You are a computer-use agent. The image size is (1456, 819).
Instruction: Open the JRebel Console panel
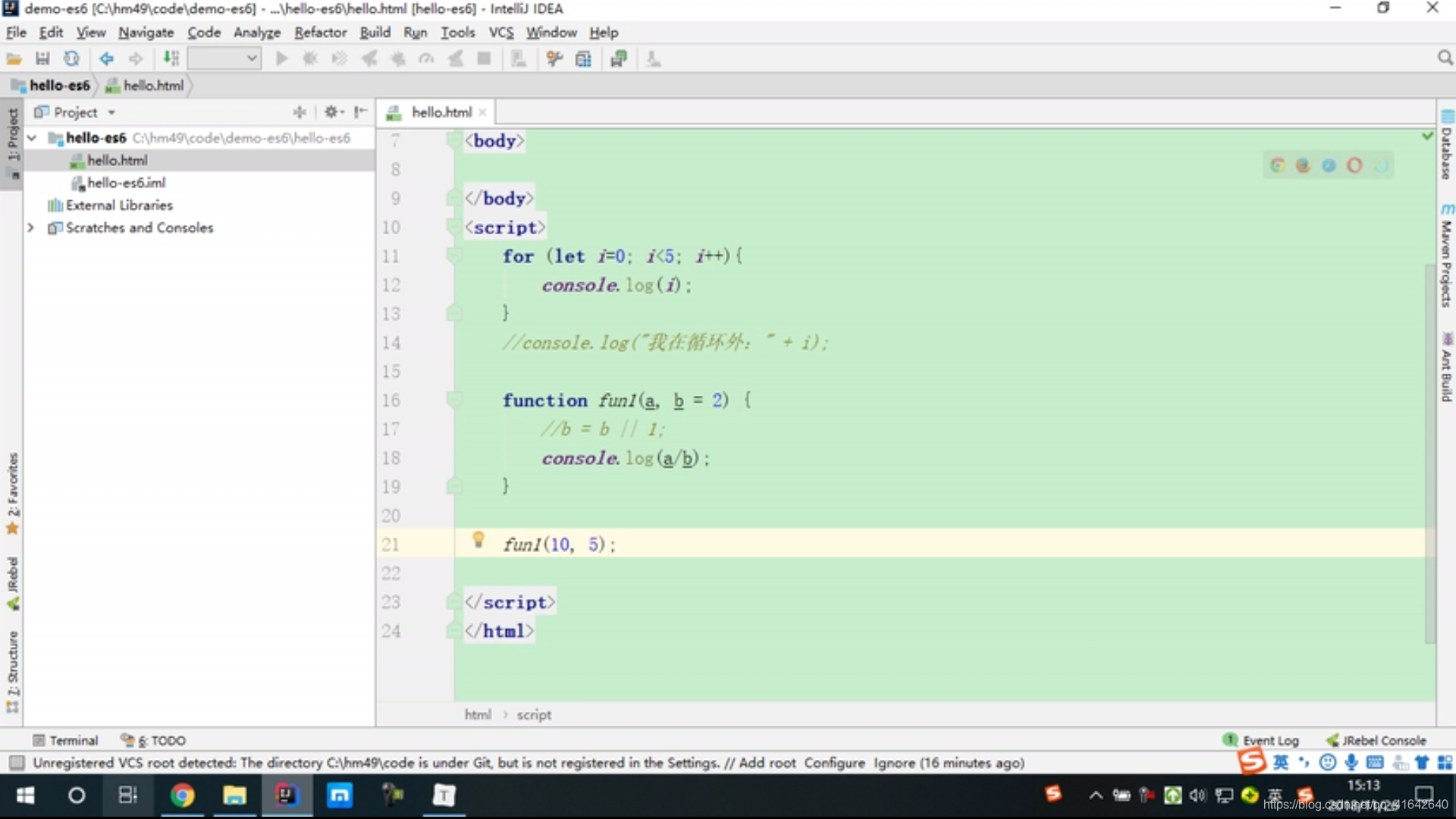click(x=1376, y=740)
